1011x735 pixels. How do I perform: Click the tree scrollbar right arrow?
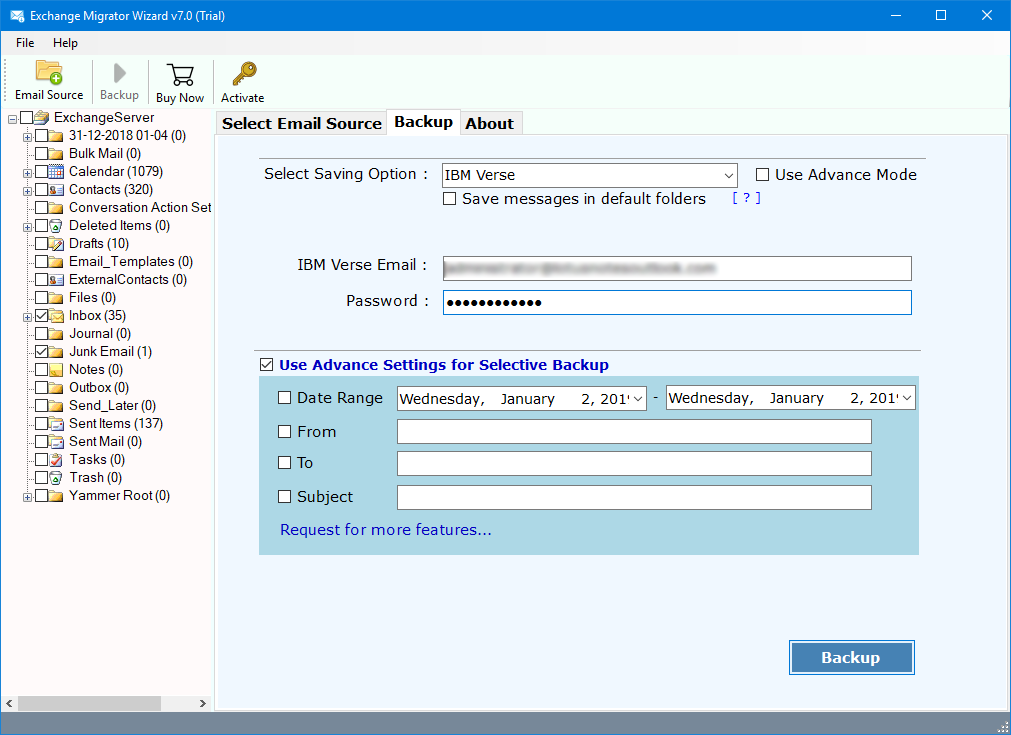202,703
